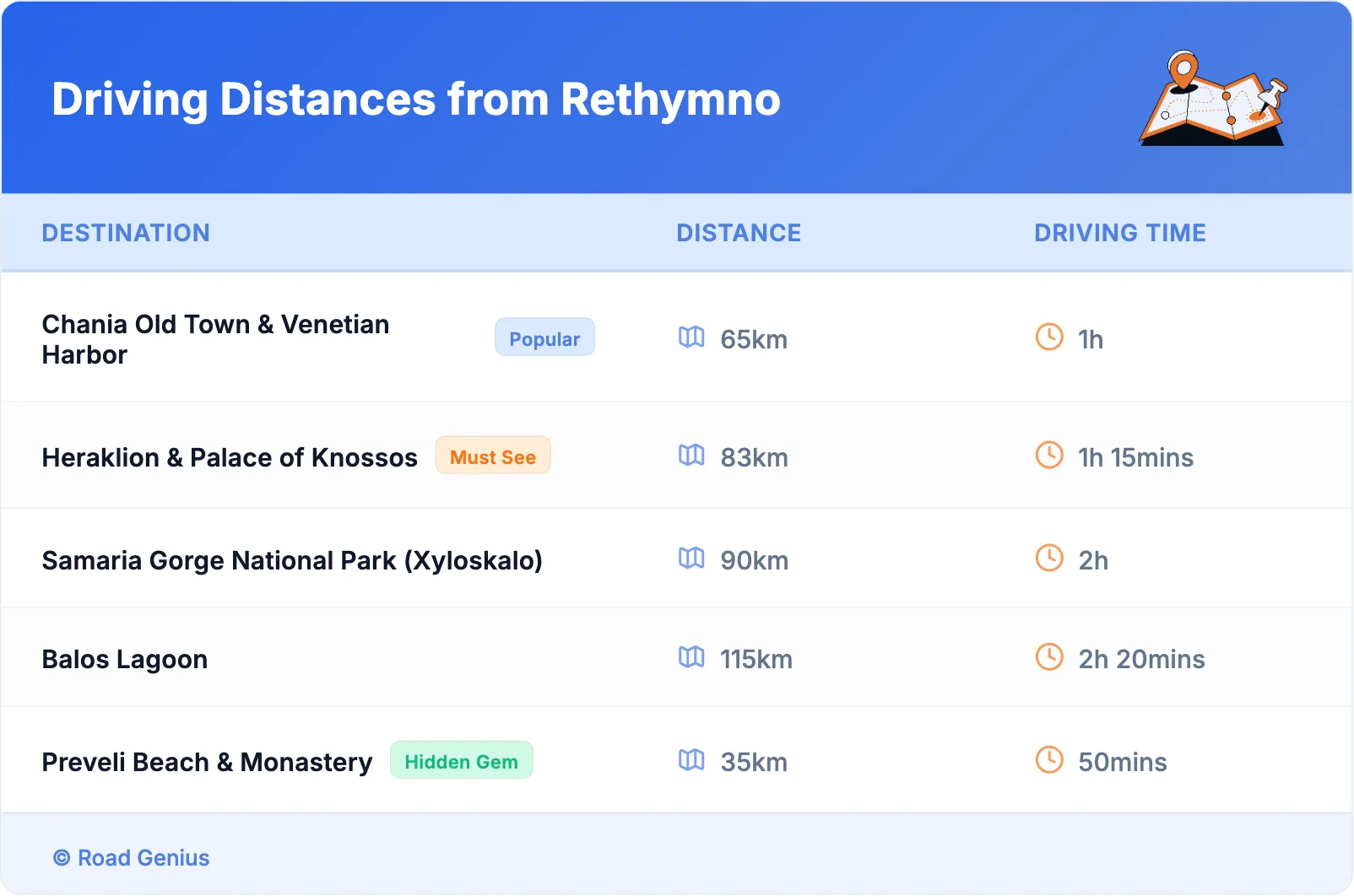Open the Road Genius copyright link
The image size is (1354, 896).
(x=132, y=858)
